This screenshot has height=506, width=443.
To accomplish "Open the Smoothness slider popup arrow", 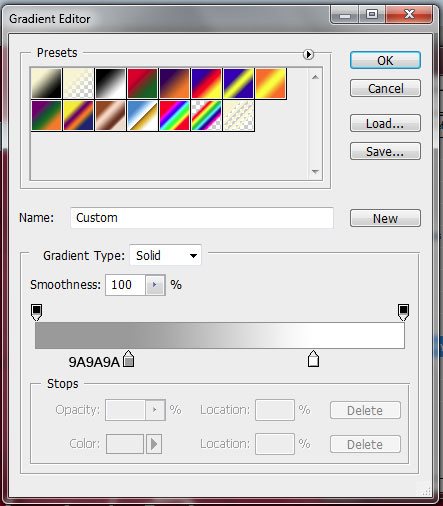I will click(155, 285).
